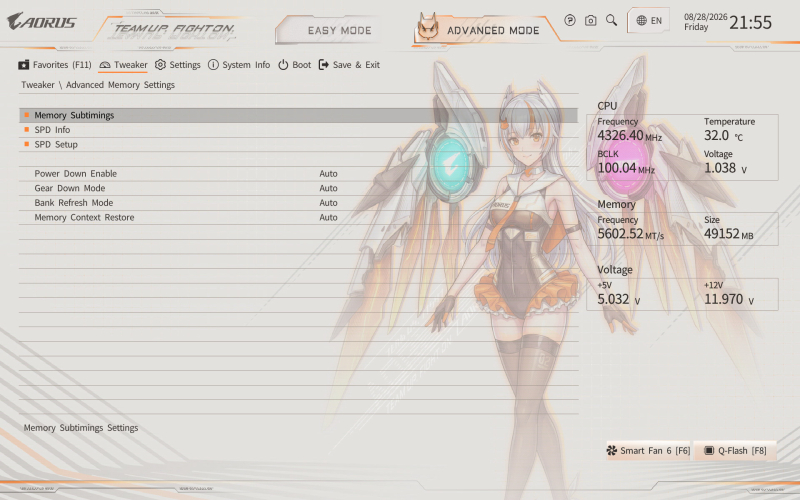The height and width of the screenshot is (500, 800).
Task: Click the CPU voltage 1.038 V value
Action: [726, 168]
